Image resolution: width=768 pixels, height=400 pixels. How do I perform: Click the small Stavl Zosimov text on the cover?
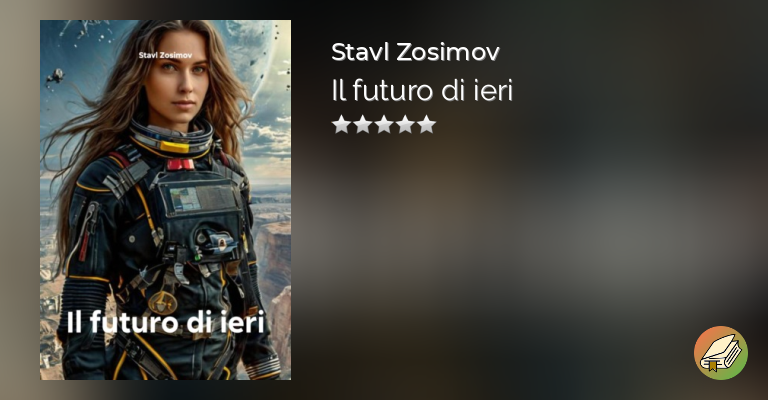pyautogui.click(x=165, y=55)
